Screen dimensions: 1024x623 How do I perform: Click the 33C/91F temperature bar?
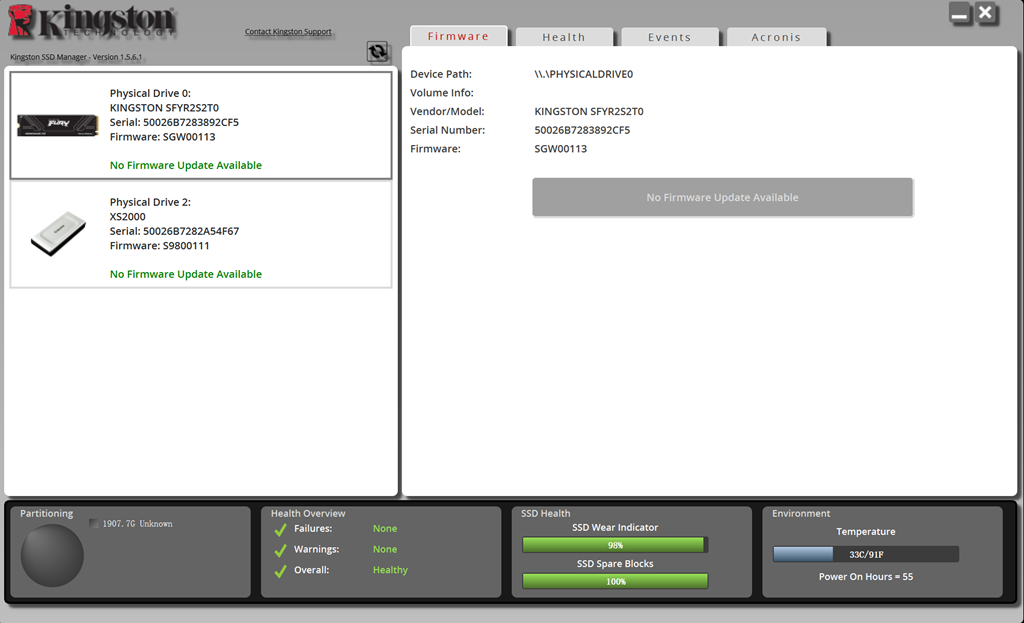[866, 554]
